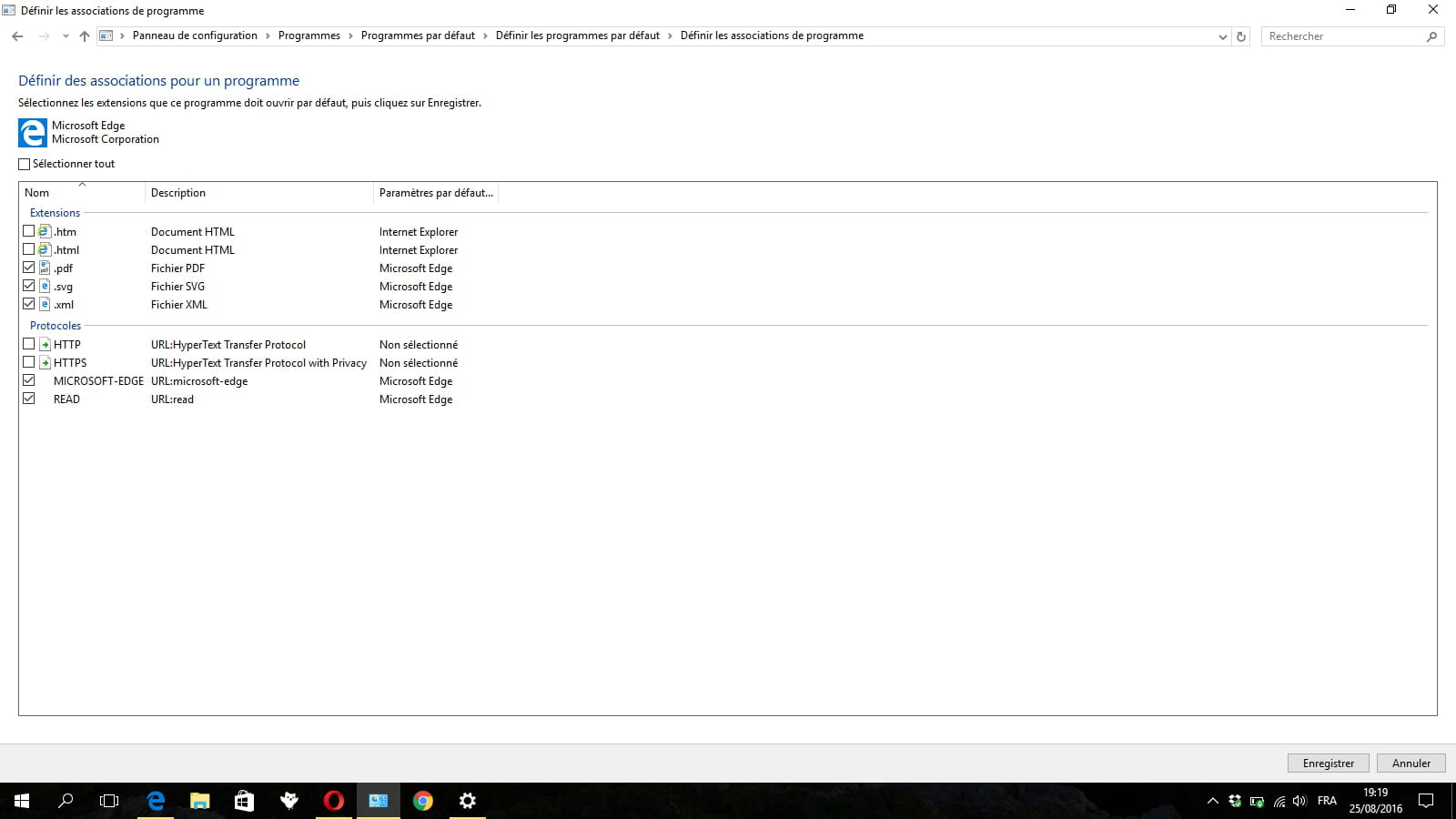Open recent locations dropdown arrow
This screenshot has height=819, width=1456.
(x=66, y=36)
